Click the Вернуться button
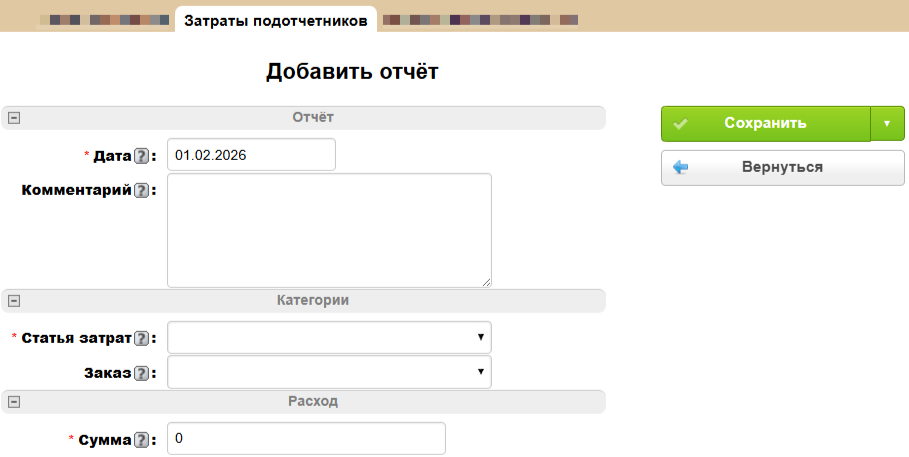Screen dimensions: 909x457 pyautogui.click(x=782, y=168)
